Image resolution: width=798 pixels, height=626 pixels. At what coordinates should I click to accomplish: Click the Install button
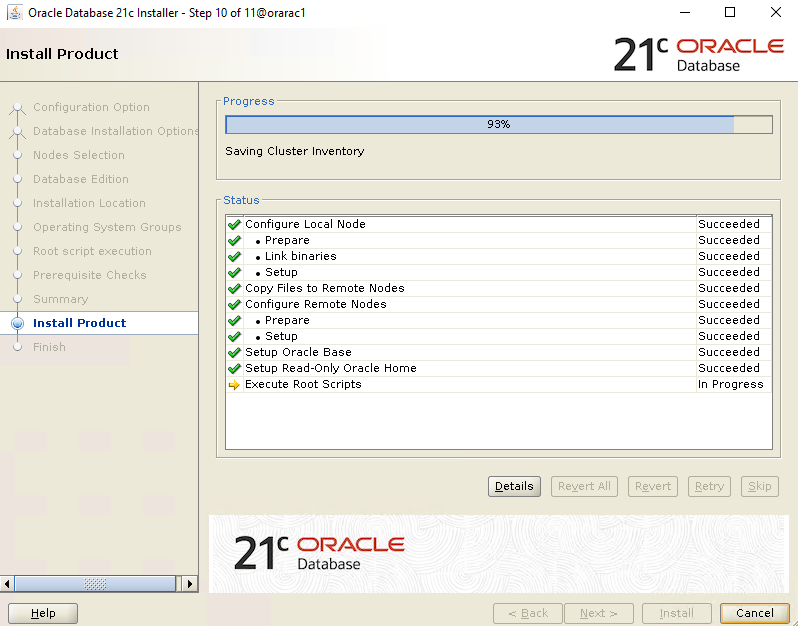[676, 613]
